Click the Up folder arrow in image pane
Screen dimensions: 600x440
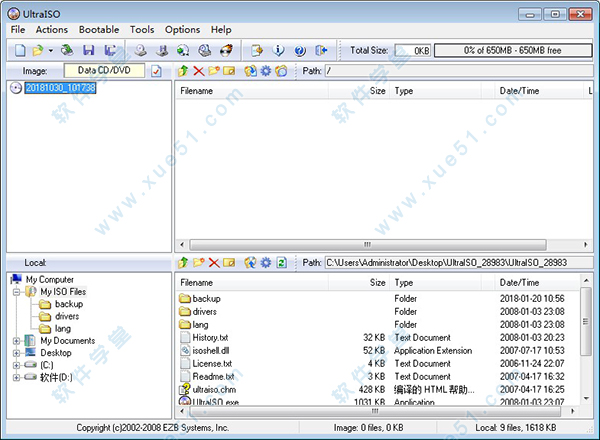point(182,71)
